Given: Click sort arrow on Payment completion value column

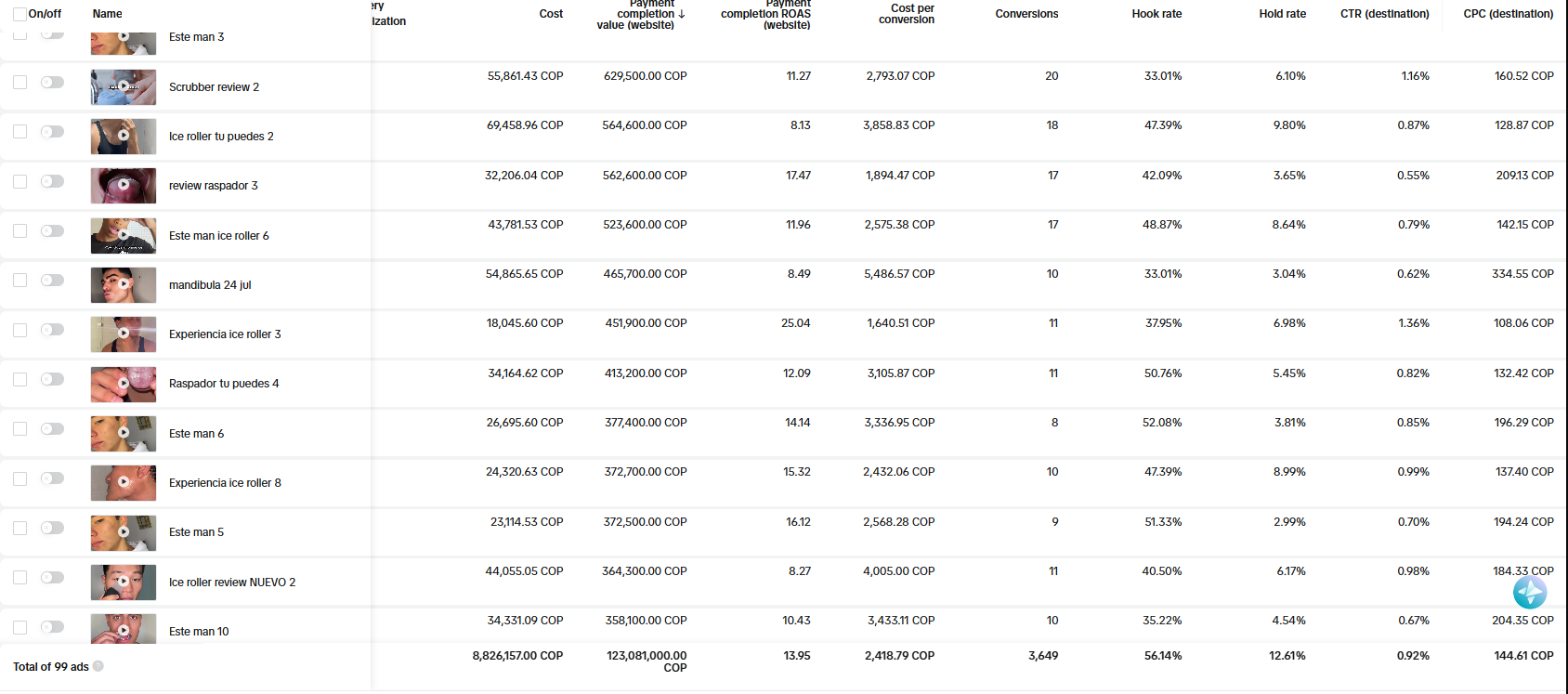Looking at the screenshot, I should click(682, 14).
